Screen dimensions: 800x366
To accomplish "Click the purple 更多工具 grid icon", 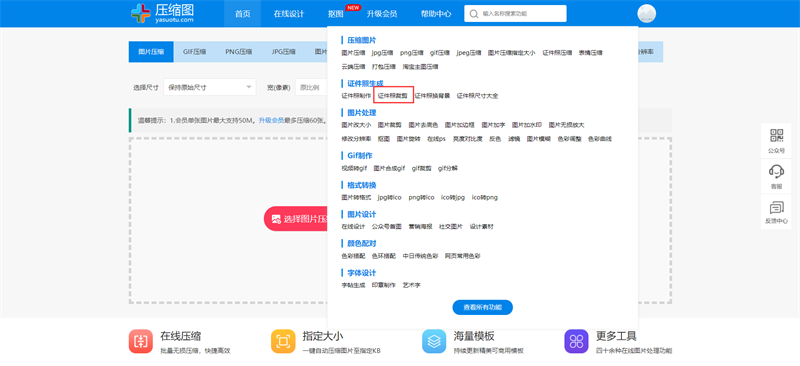I will point(577,341).
